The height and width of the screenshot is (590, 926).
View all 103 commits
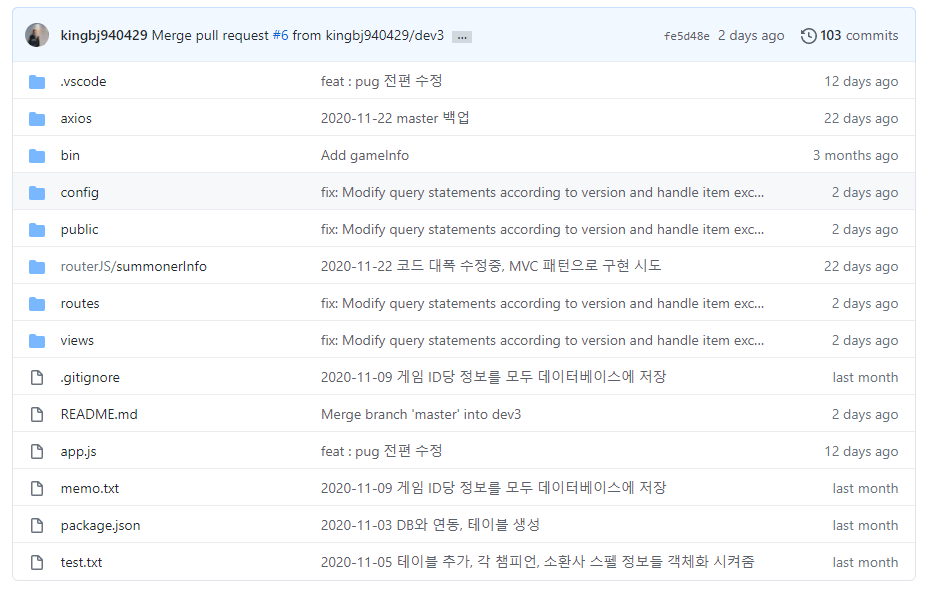859,35
